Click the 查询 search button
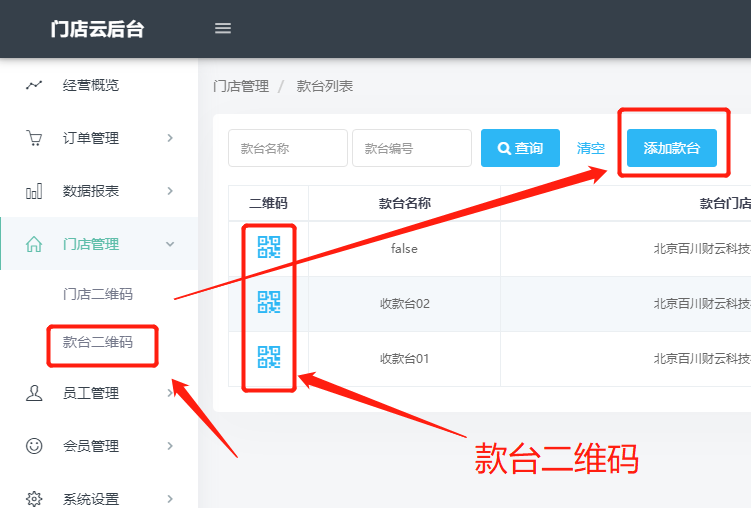Image resolution: width=751 pixels, height=508 pixels. pos(520,148)
